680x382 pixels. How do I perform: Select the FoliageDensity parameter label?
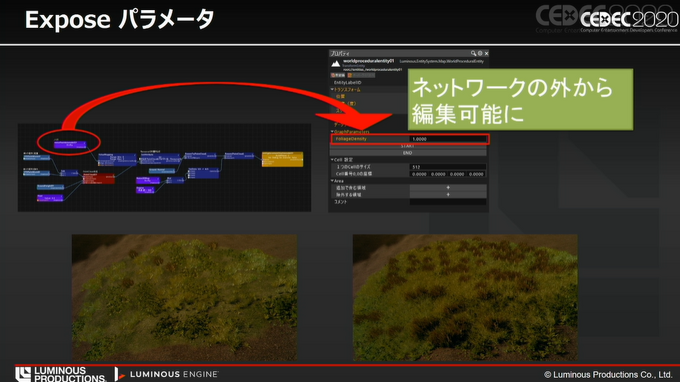click(351, 139)
